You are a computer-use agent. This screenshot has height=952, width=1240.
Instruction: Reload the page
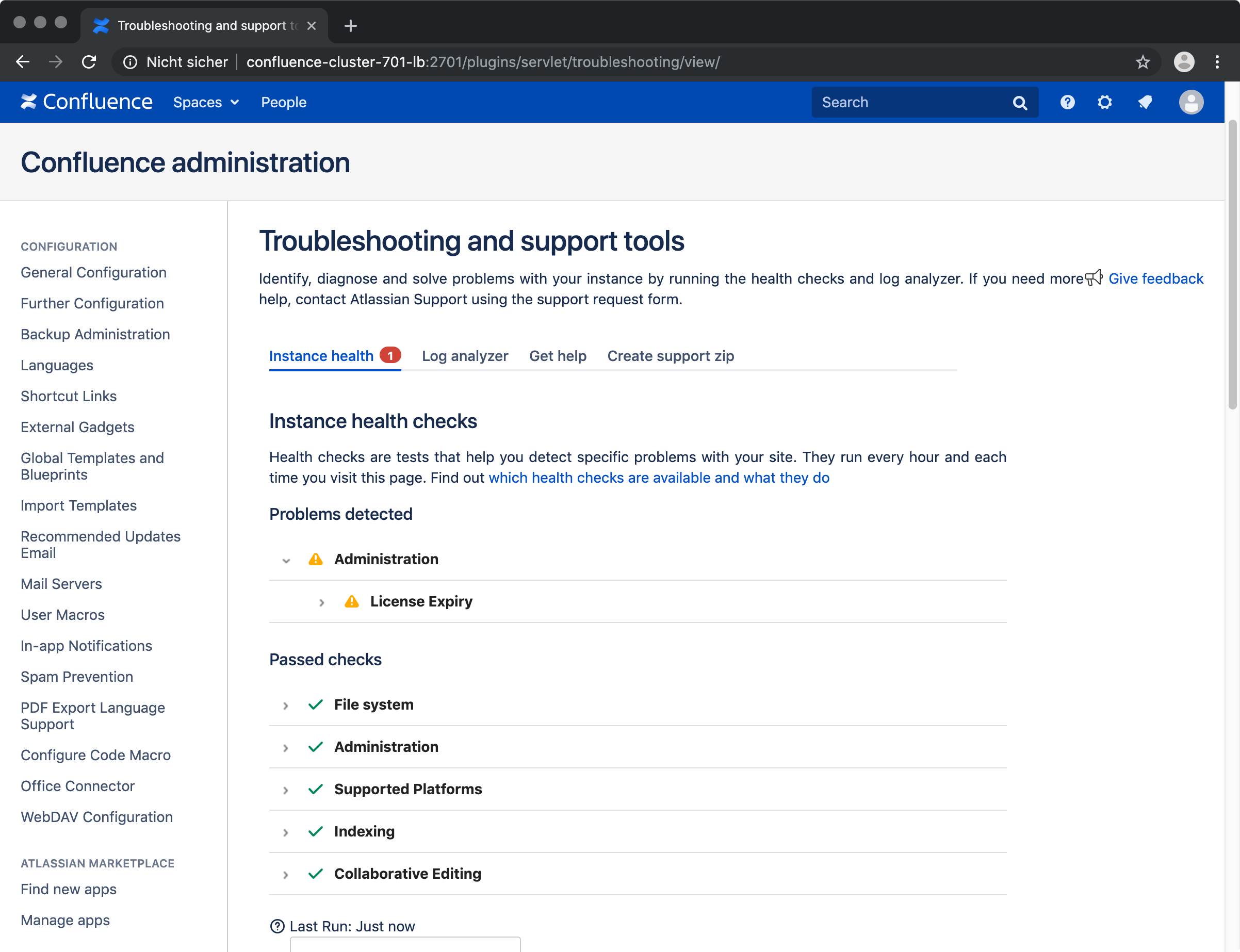coord(89,62)
